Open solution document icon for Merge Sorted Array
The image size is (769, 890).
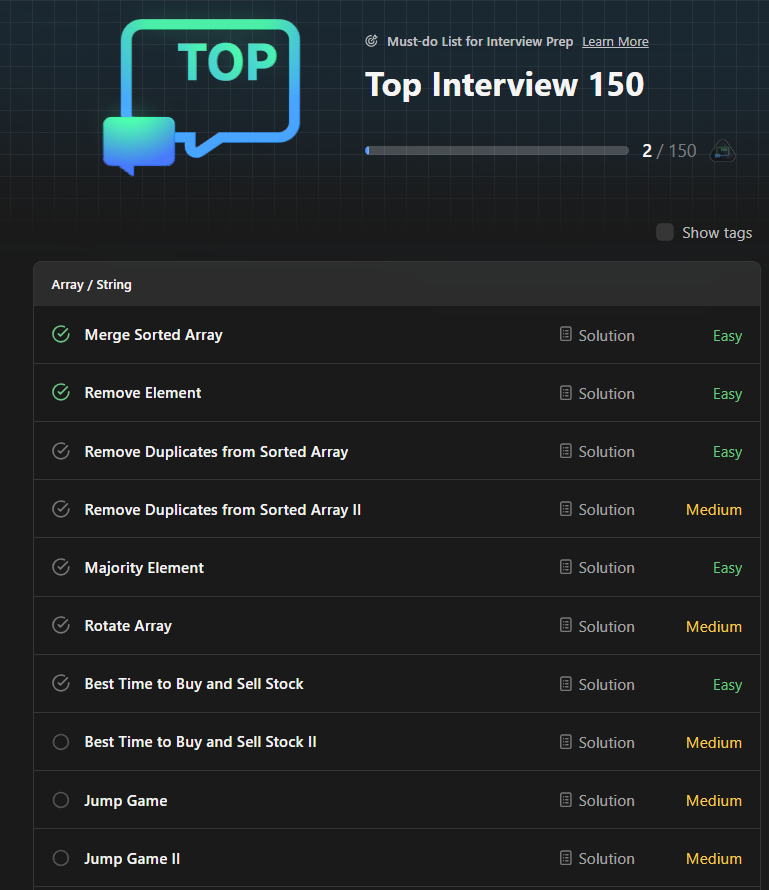pos(565,334)
